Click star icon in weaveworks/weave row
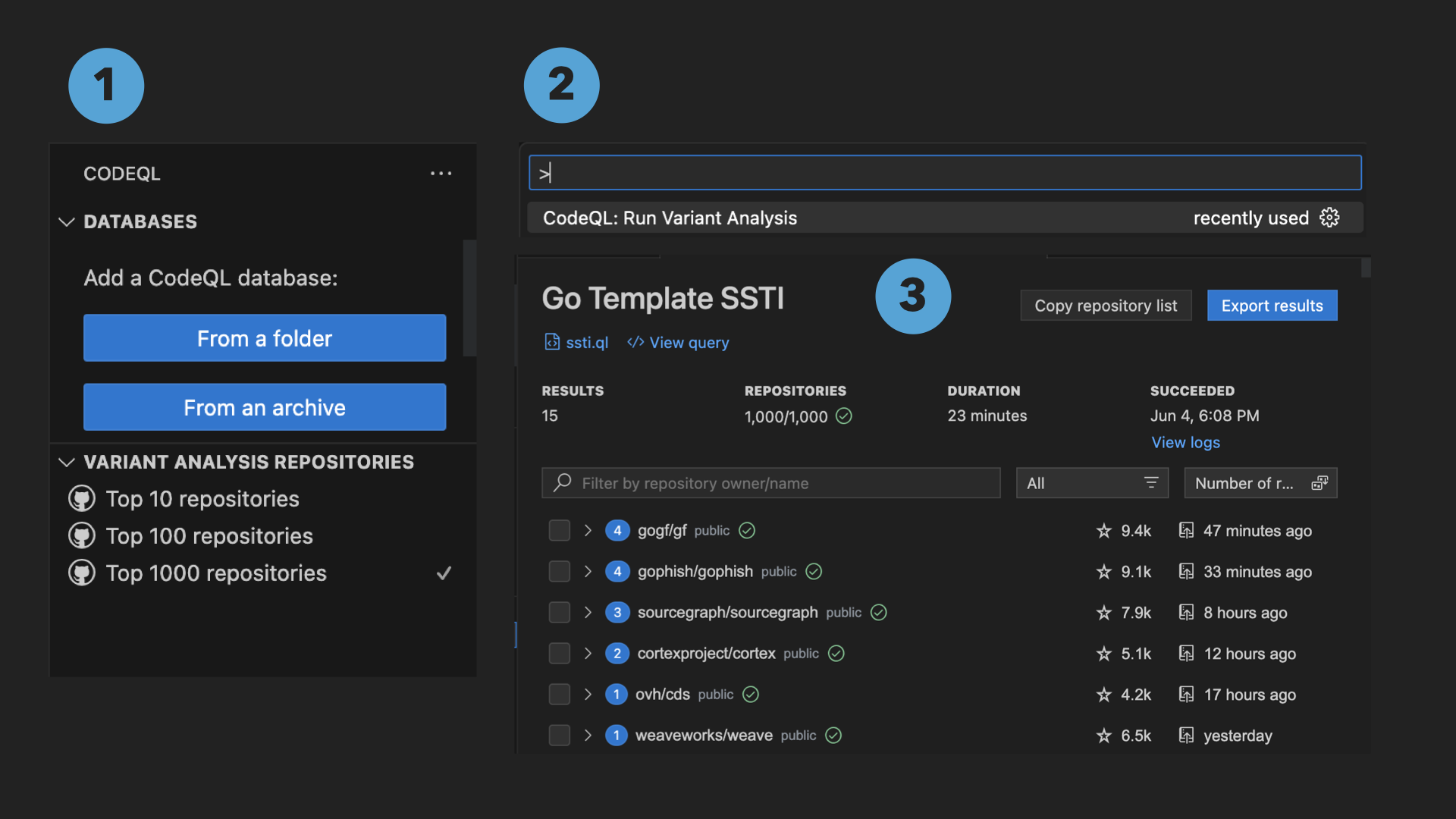Screen dimensions: 1456x819 pyautogui.click(x=1104, y=736)
